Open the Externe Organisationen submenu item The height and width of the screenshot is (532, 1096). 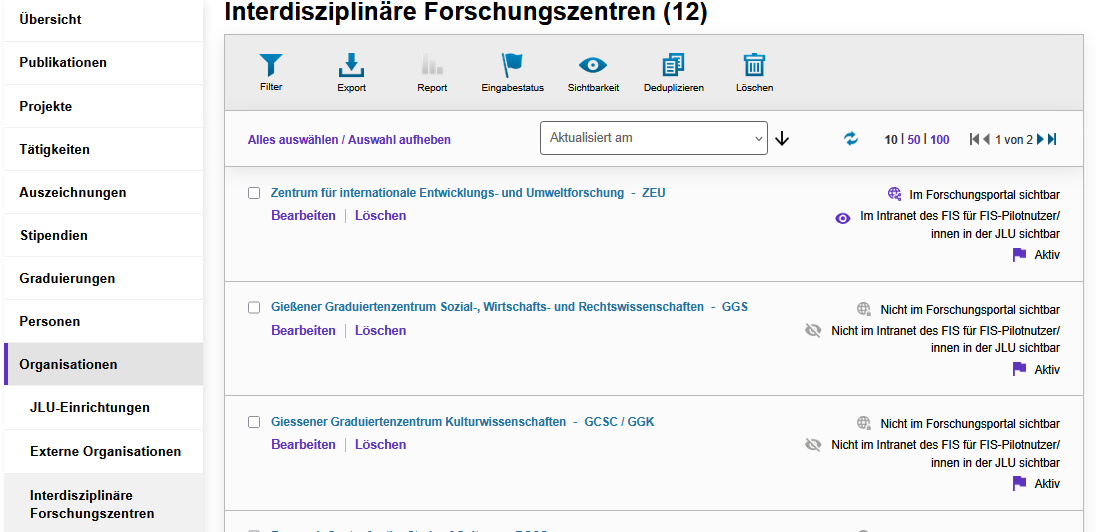(x=103, y=452)
